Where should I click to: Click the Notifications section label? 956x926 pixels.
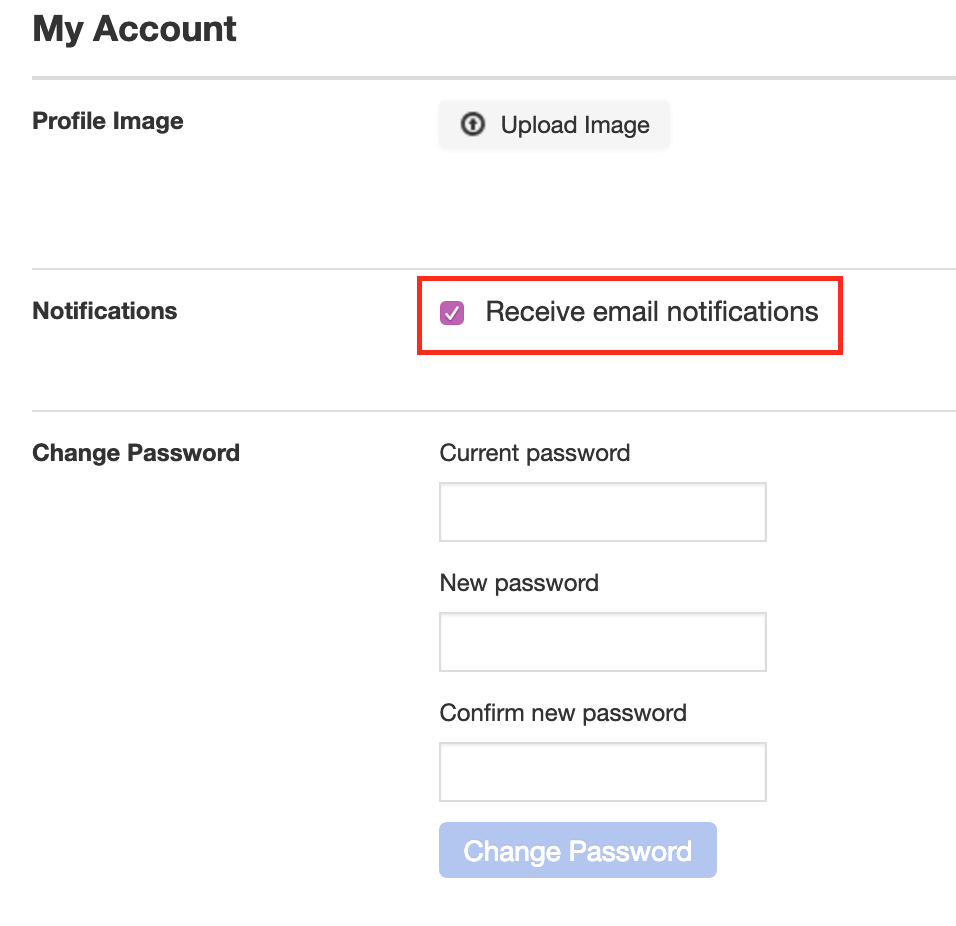(105, 311)
